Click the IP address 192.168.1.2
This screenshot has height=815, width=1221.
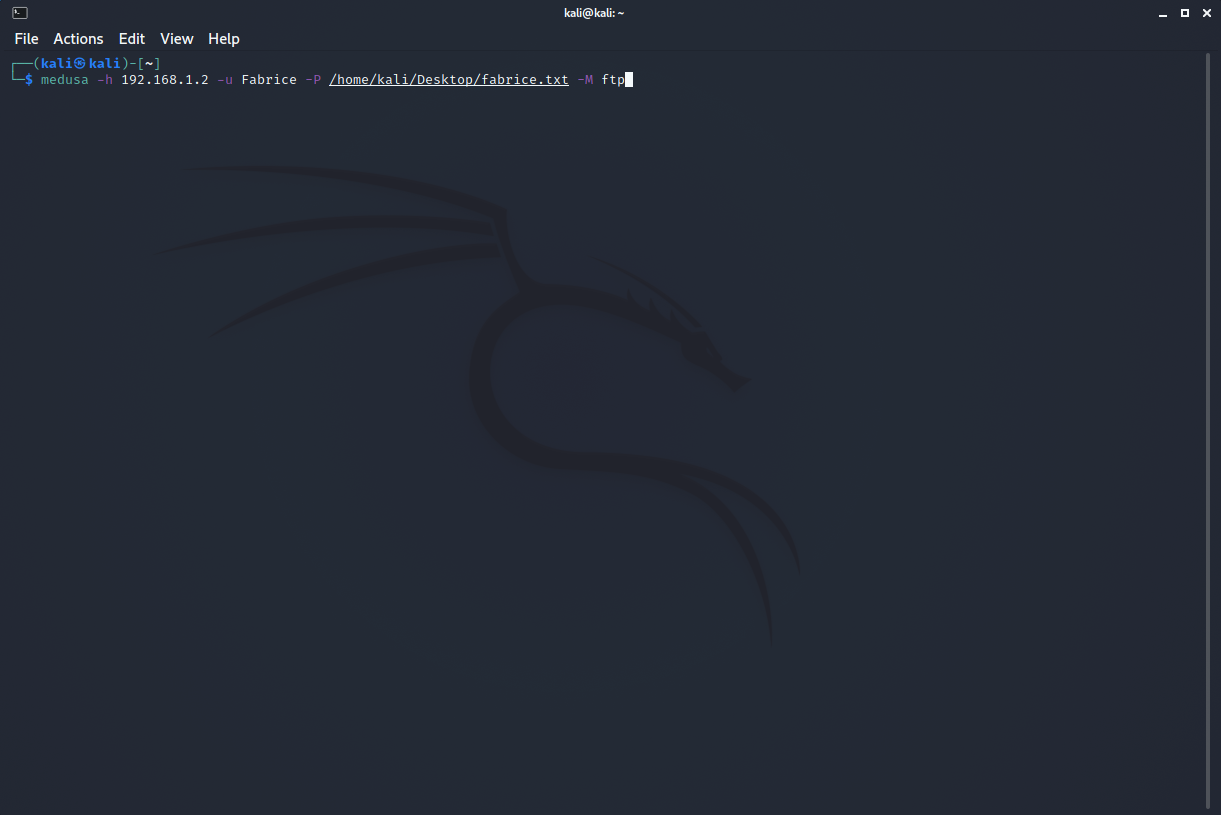tap(165, 80)
